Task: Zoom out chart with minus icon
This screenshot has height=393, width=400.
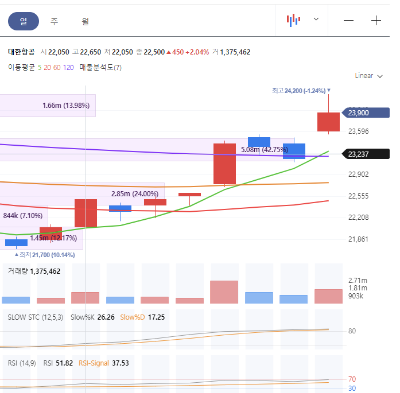Action: 349,21
